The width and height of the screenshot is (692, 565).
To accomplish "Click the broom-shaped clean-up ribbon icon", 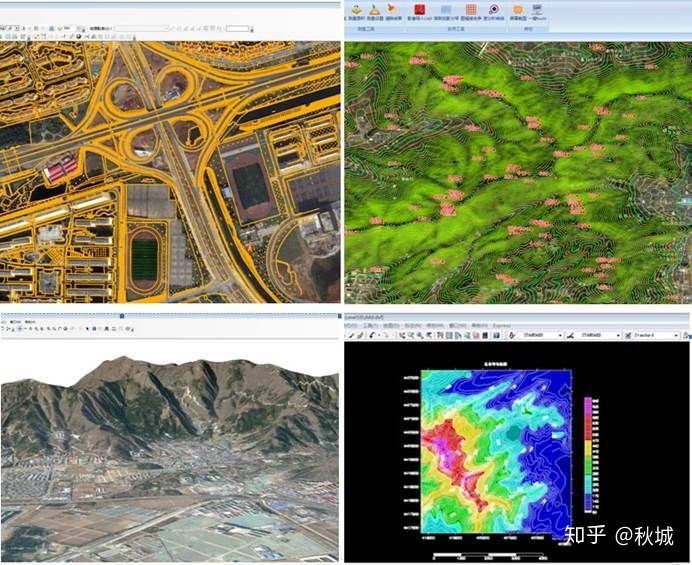I will coord(374,9).
